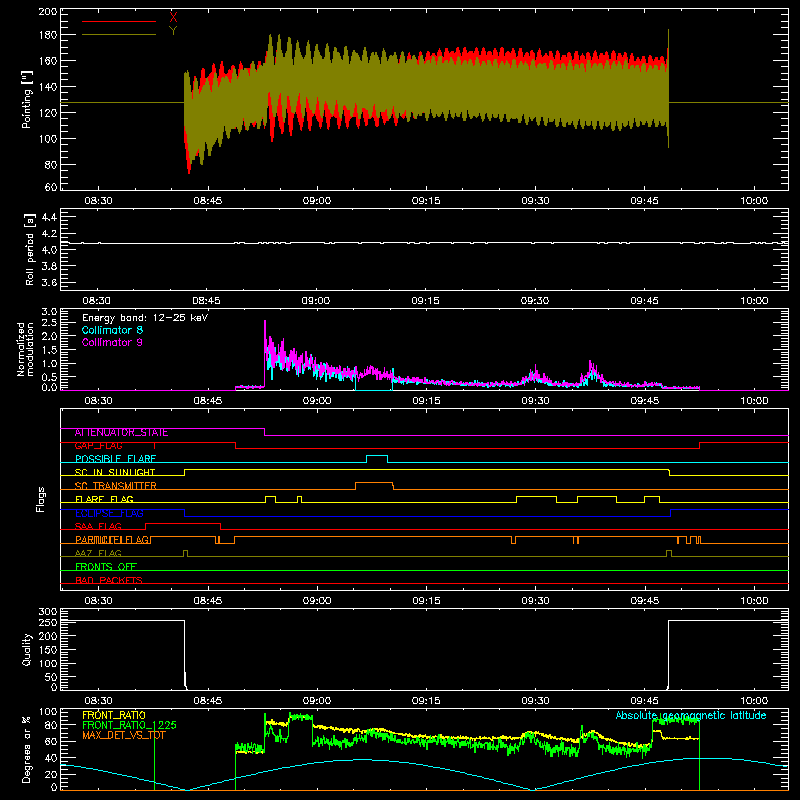Click the PARTICLE_FLAG label

click(x=112, y=540)
